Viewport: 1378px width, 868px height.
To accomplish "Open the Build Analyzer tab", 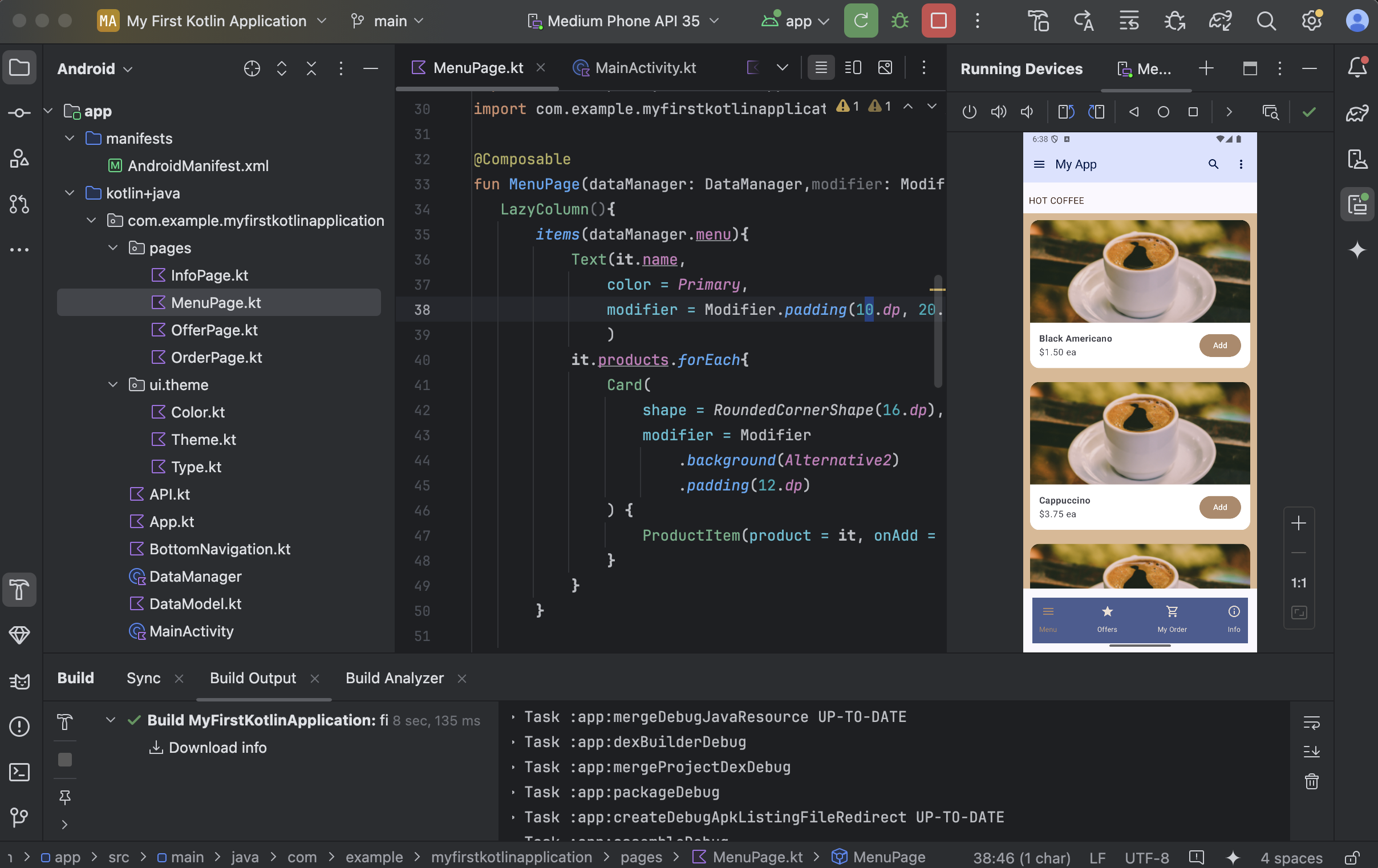I will 394,678.
